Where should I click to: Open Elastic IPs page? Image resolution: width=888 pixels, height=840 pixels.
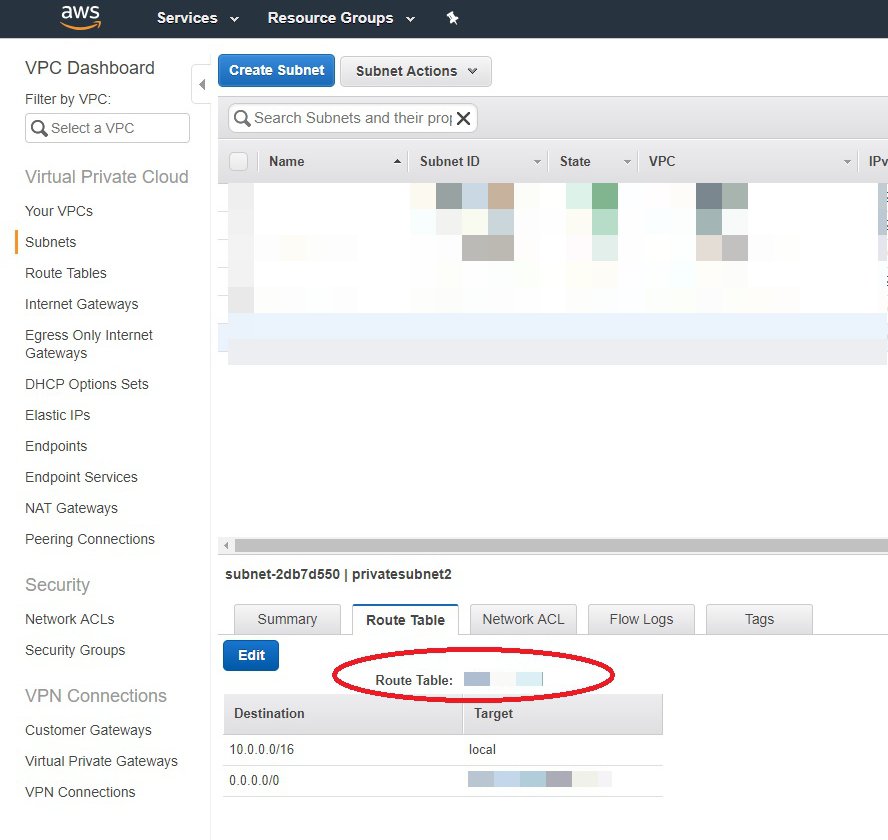pos(58,415)
